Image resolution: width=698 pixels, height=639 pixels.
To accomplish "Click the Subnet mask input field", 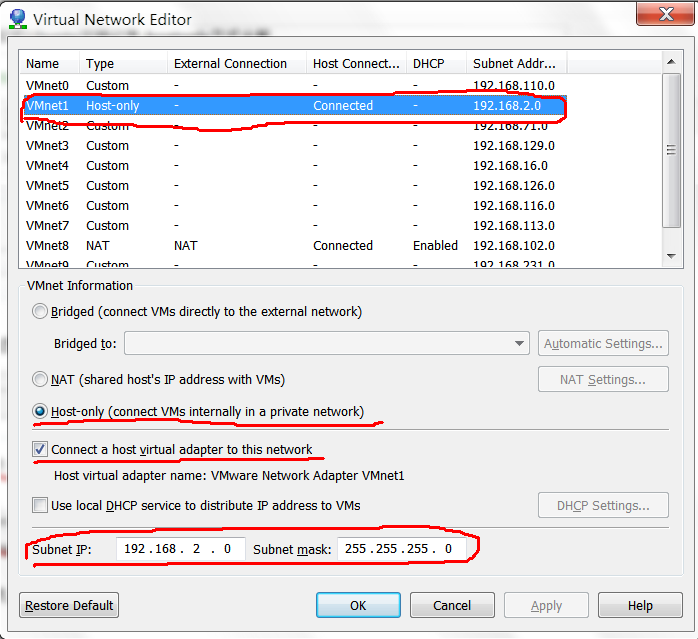I will coord(402,549).
